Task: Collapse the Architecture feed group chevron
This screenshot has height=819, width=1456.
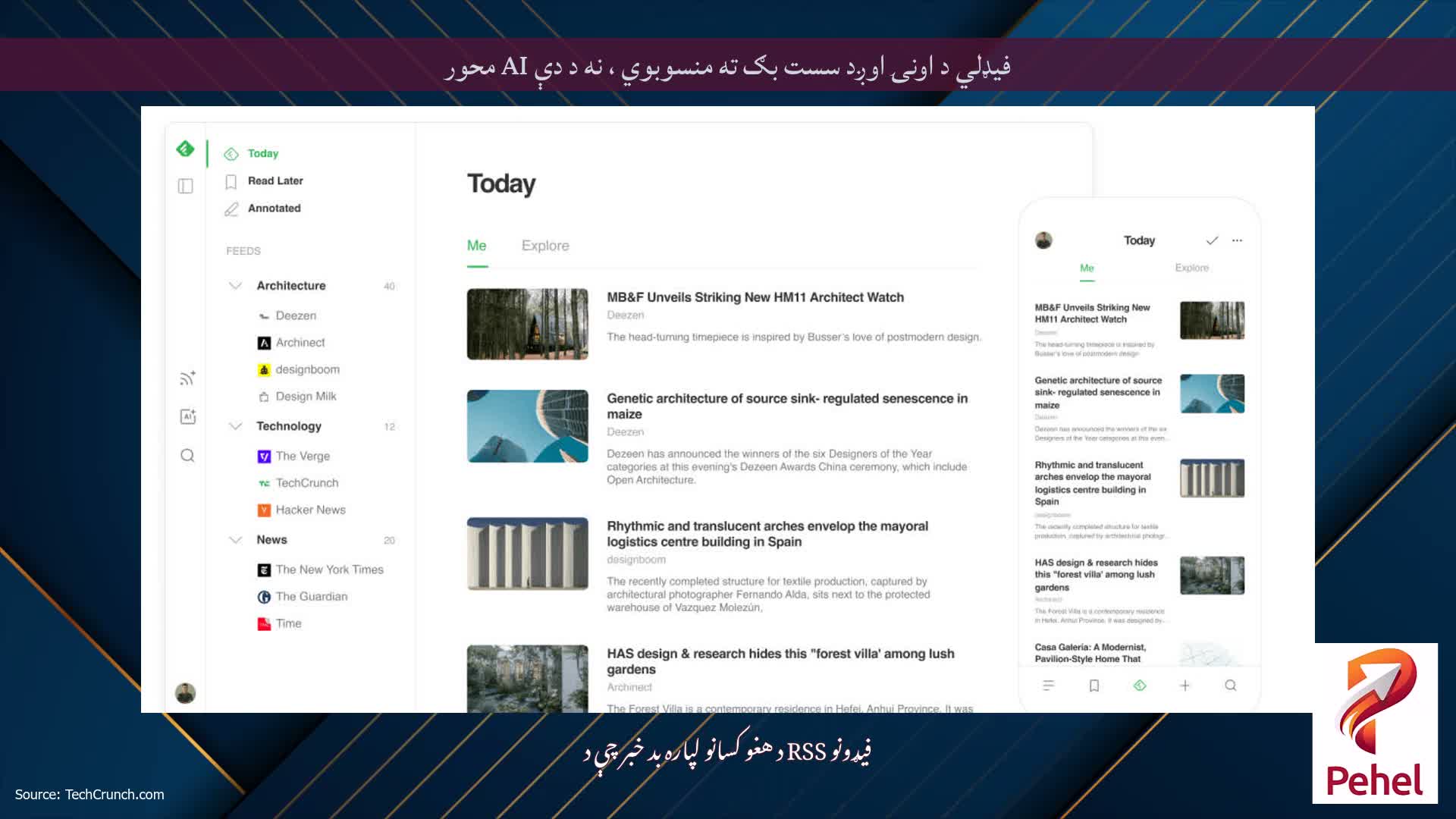Action: click(x=235, y=286)
